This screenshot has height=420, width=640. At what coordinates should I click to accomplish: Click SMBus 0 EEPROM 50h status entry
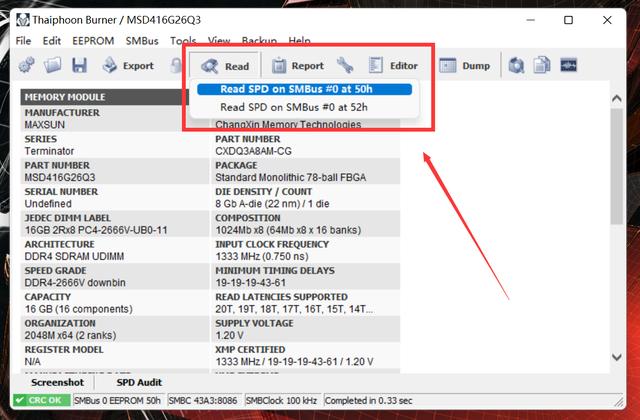point(117,400)
